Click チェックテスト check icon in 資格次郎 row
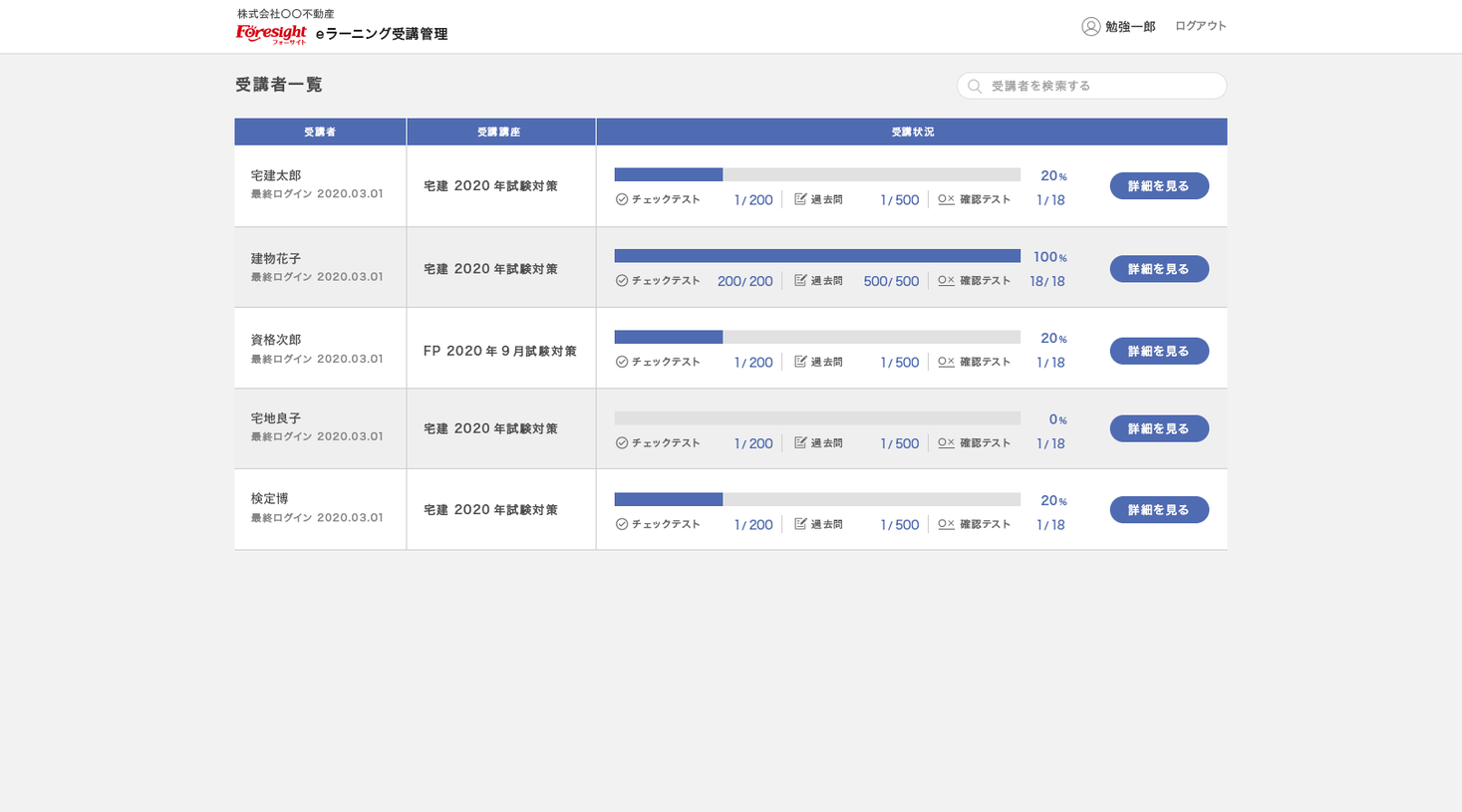Image resolution: width=1462 pixels, height=812 pixels. point(622,362)
